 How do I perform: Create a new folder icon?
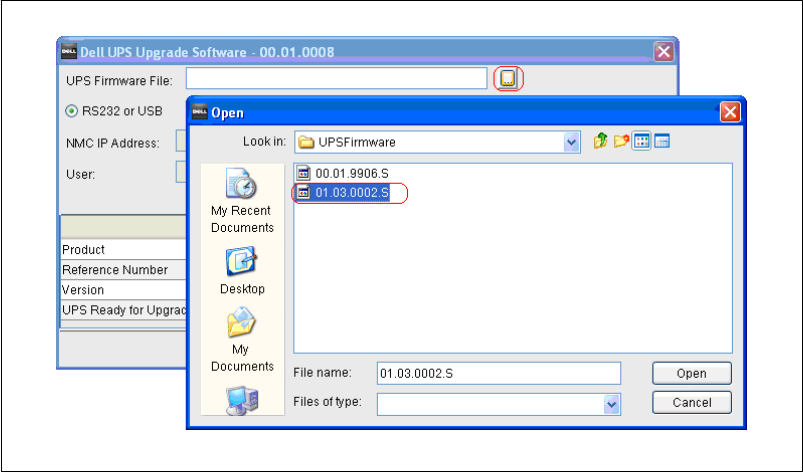pyautogui.click(x=621, y=141)
